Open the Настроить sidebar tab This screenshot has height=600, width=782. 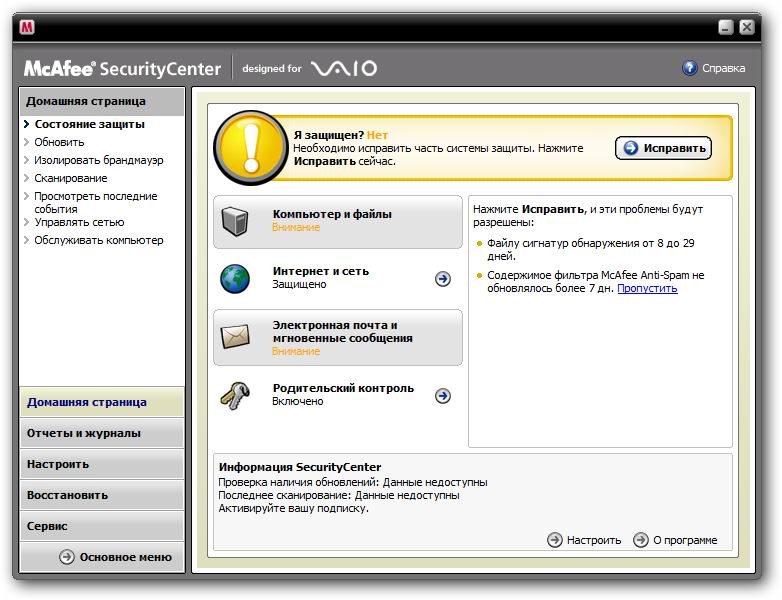(x=102, y=464)
